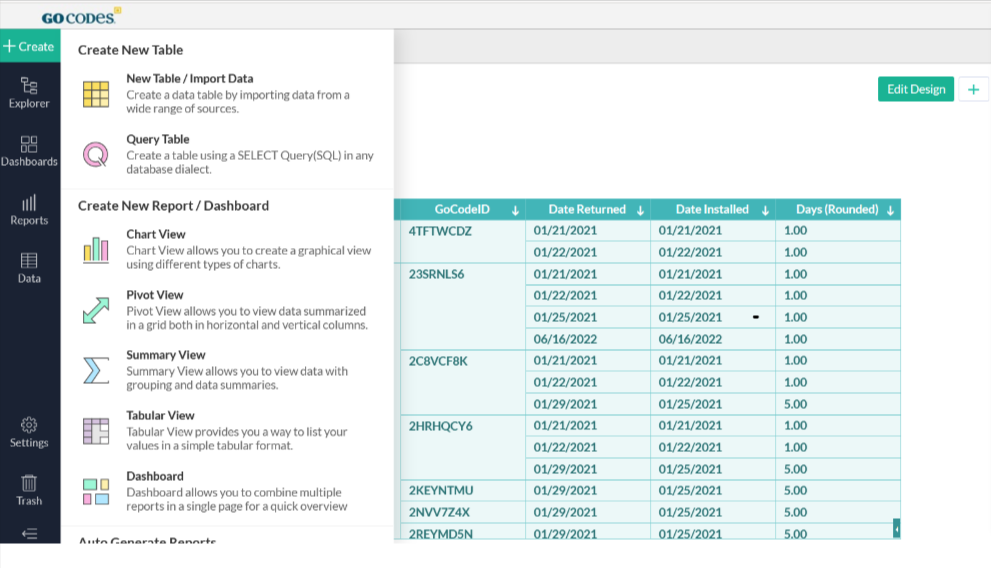
Task: Click the Edit Design button
Action: [x=916, y=89]
